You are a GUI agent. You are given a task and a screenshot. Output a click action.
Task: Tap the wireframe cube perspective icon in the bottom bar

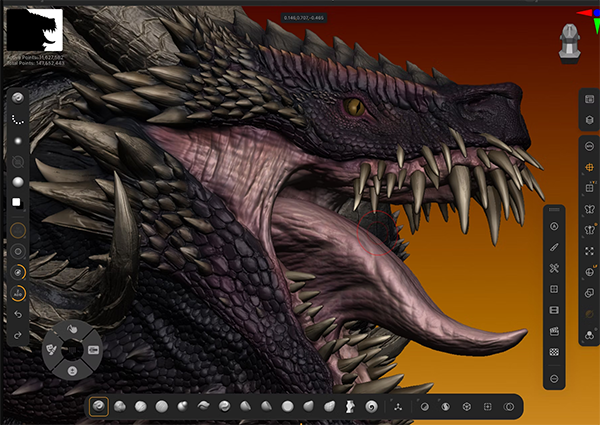coord(466,407)
